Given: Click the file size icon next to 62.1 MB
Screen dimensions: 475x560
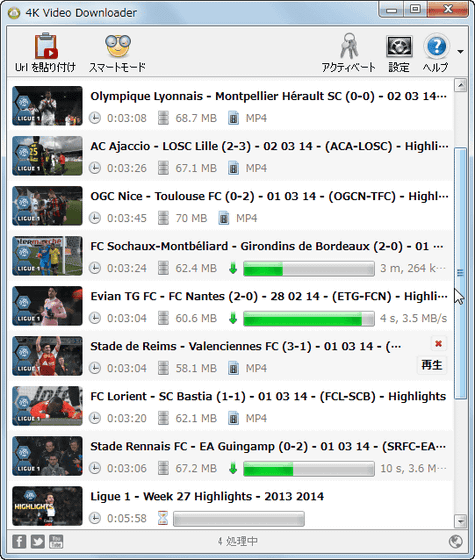Looking at the screenshot, I should point(163,418).
